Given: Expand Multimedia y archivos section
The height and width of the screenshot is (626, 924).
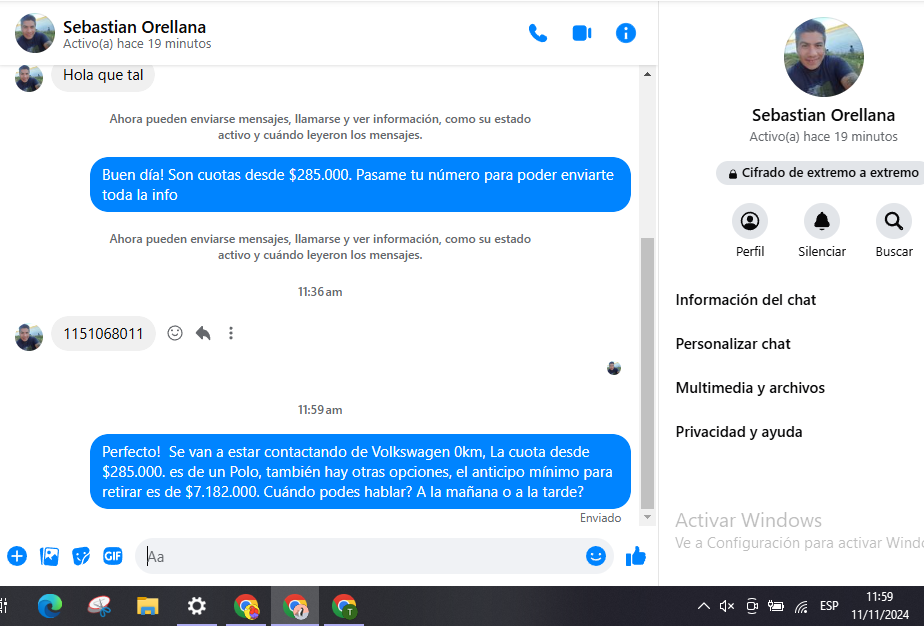Looking at the screenshot, I should point(750,388).
